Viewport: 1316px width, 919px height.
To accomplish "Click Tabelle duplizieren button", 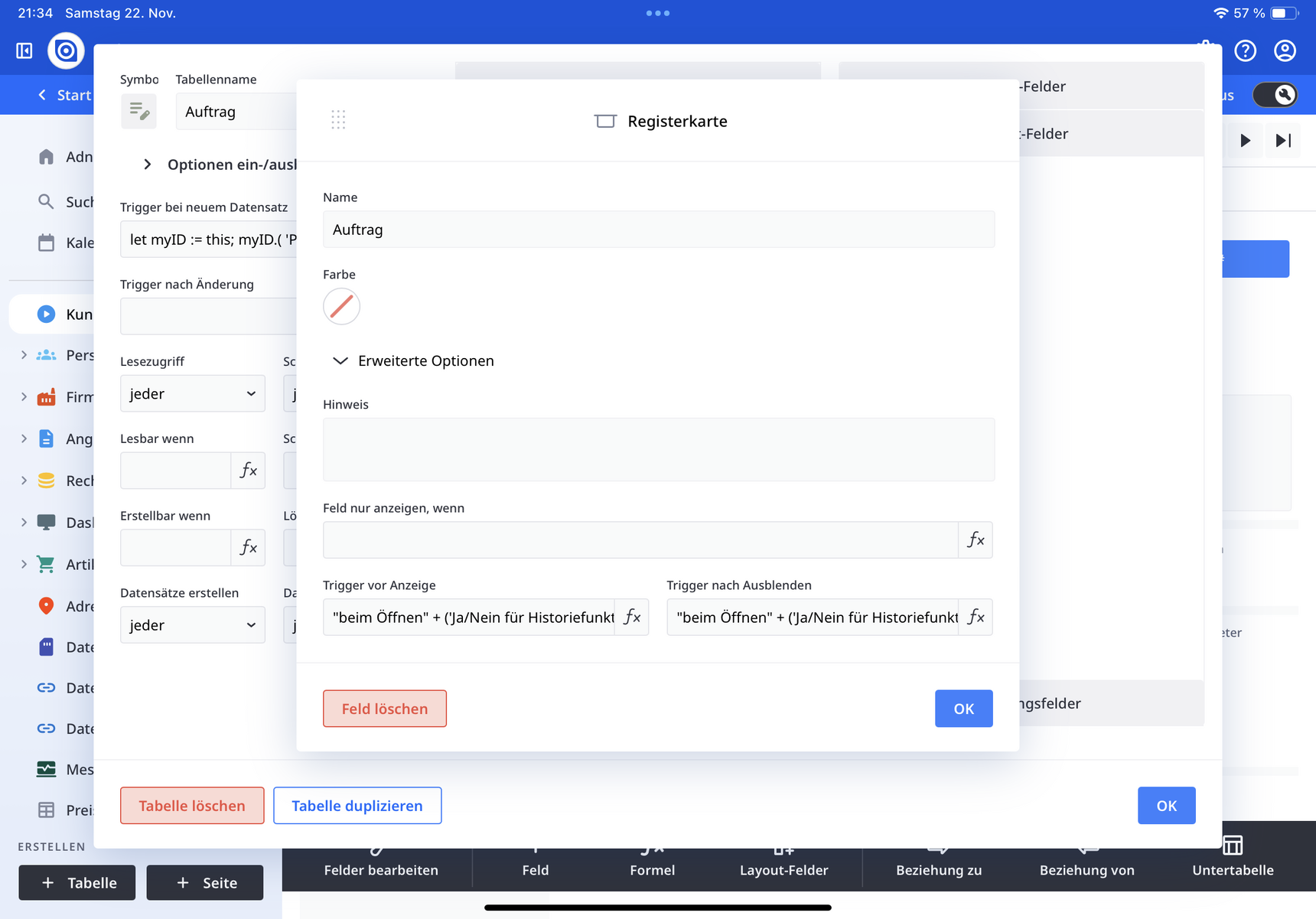I will pos(357,806).
